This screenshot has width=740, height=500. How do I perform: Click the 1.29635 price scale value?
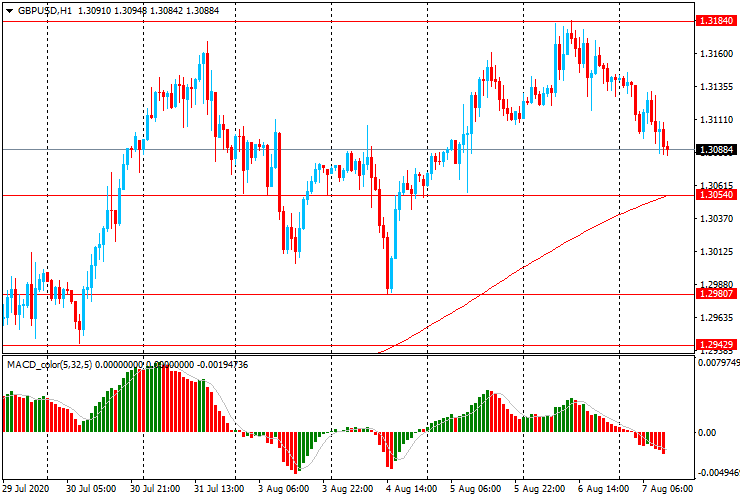point(716,317)
